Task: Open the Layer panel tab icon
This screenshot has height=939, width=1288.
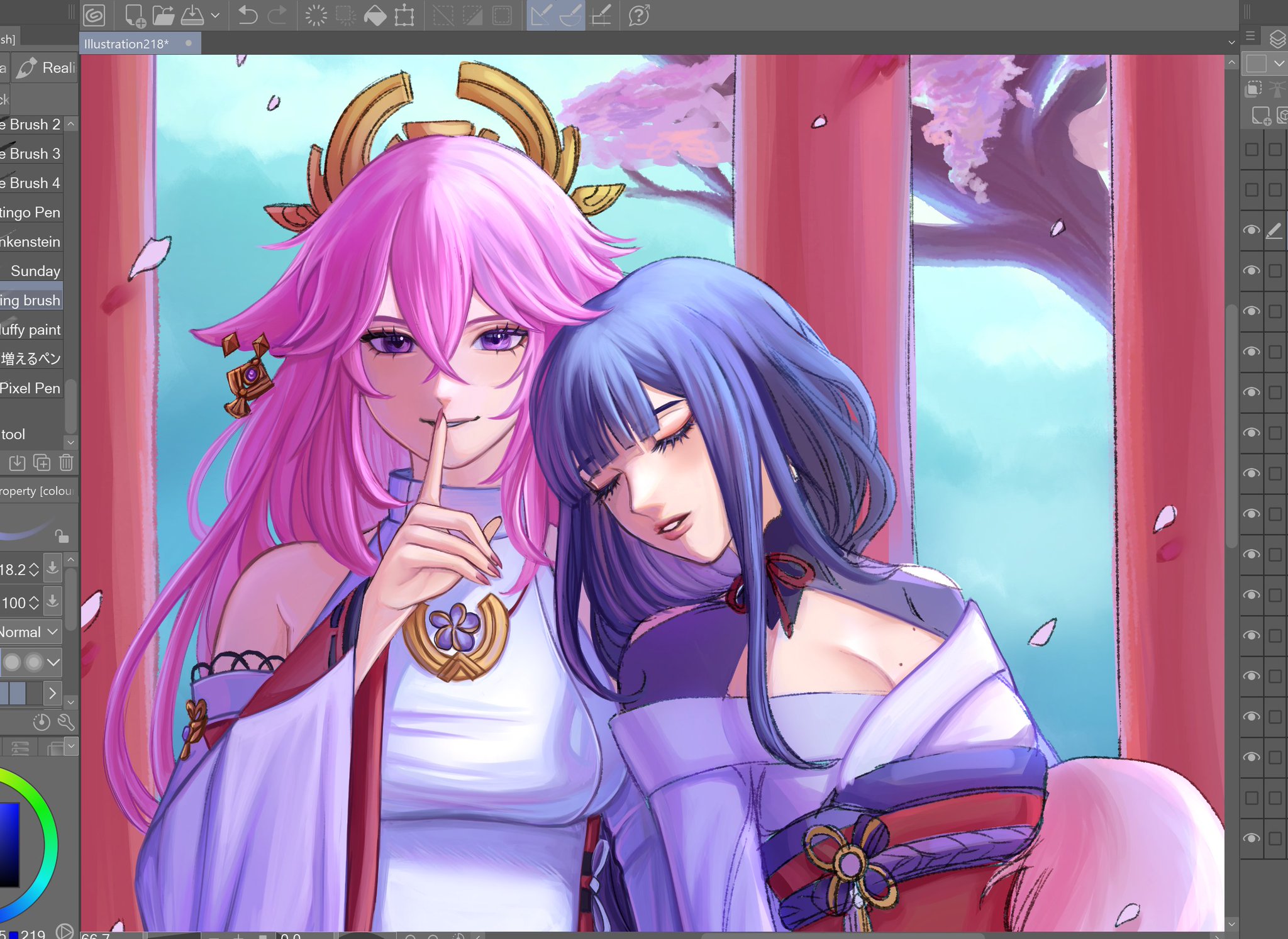Action: [1277, 39]
